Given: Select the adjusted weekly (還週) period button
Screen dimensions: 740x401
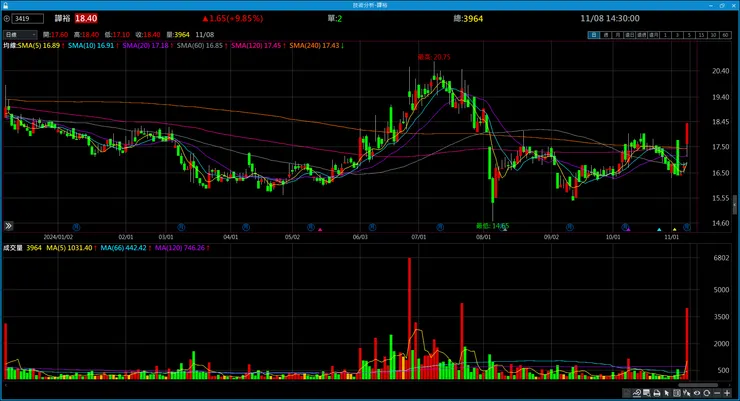Looking at the screenshot, I should point(641,35).
